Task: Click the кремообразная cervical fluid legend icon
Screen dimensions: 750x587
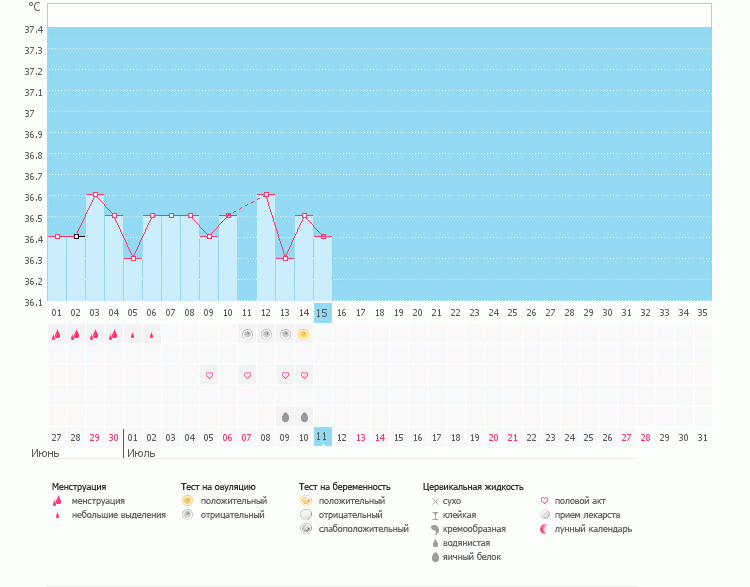Action: point(435,529)
